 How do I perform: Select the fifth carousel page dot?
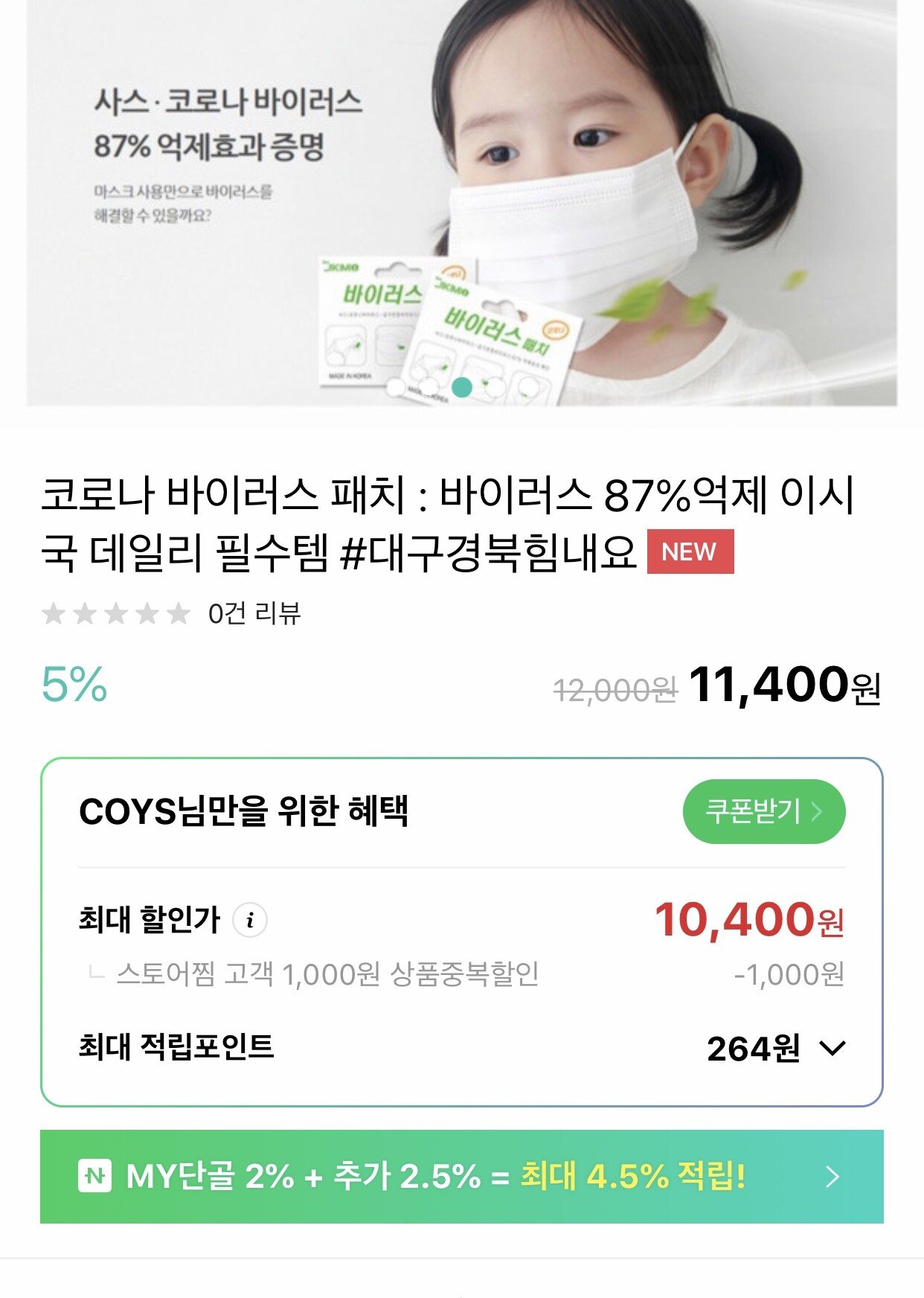[528, 386]
